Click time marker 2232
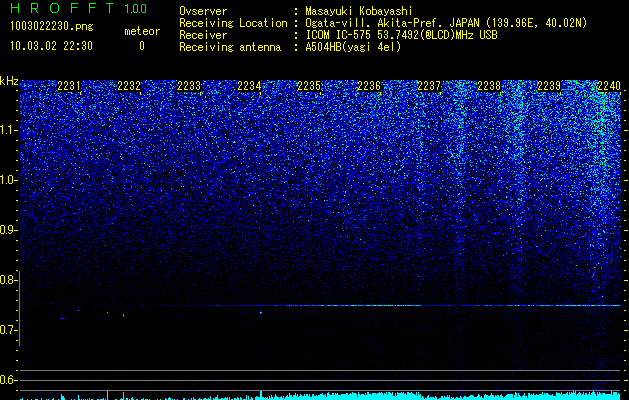 (x=129, y=86)
